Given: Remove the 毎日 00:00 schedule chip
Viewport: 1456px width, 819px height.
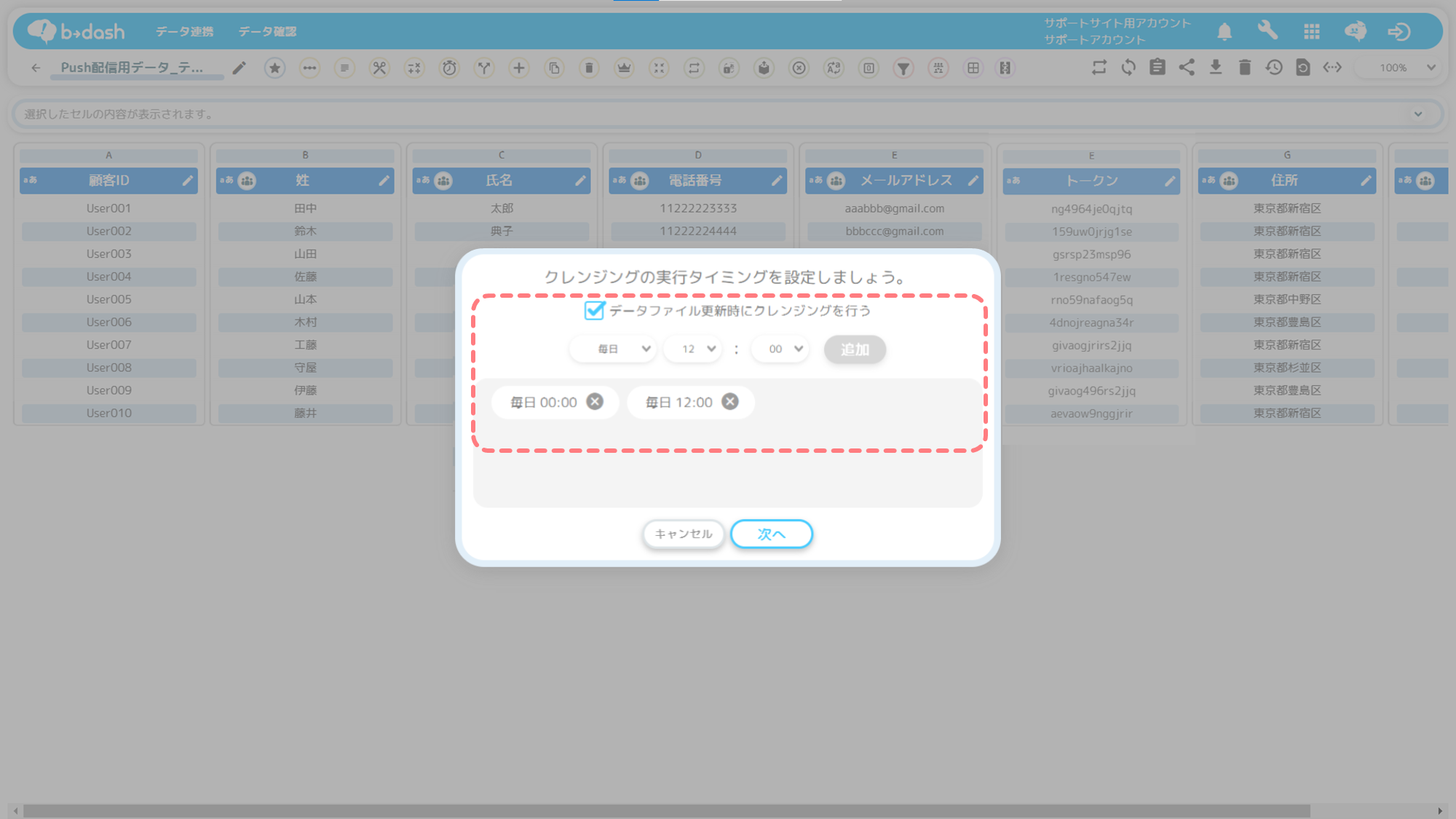Looking at the screenshot, I should coord(595,402).
